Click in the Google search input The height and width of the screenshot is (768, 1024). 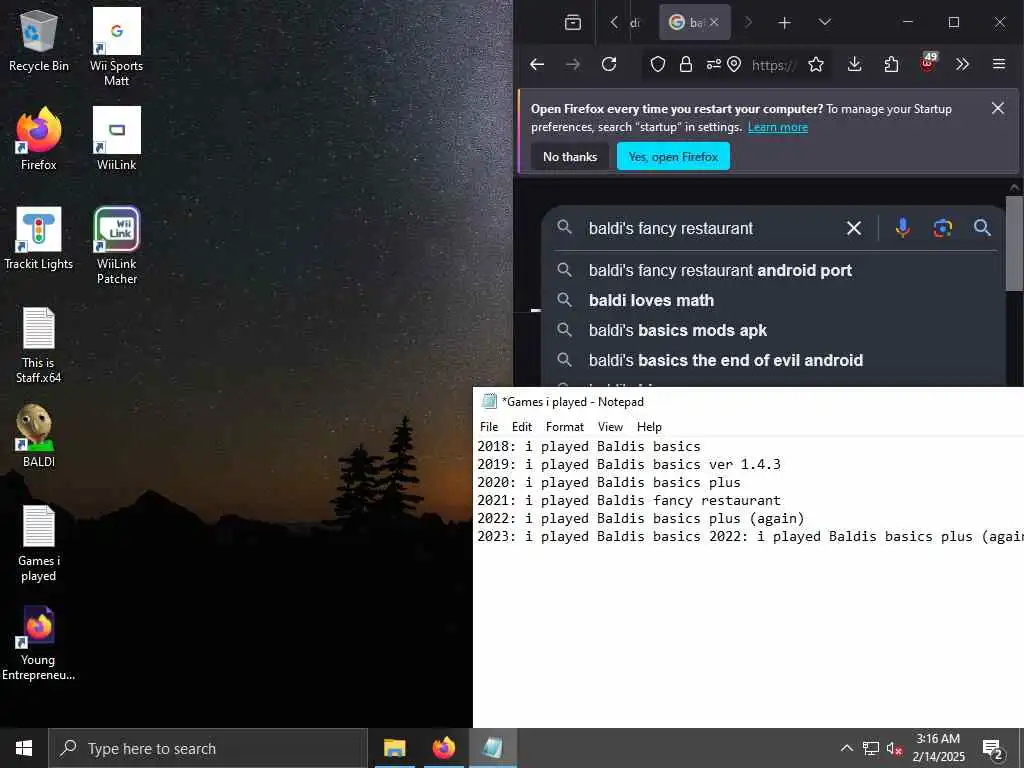(712, 228)
